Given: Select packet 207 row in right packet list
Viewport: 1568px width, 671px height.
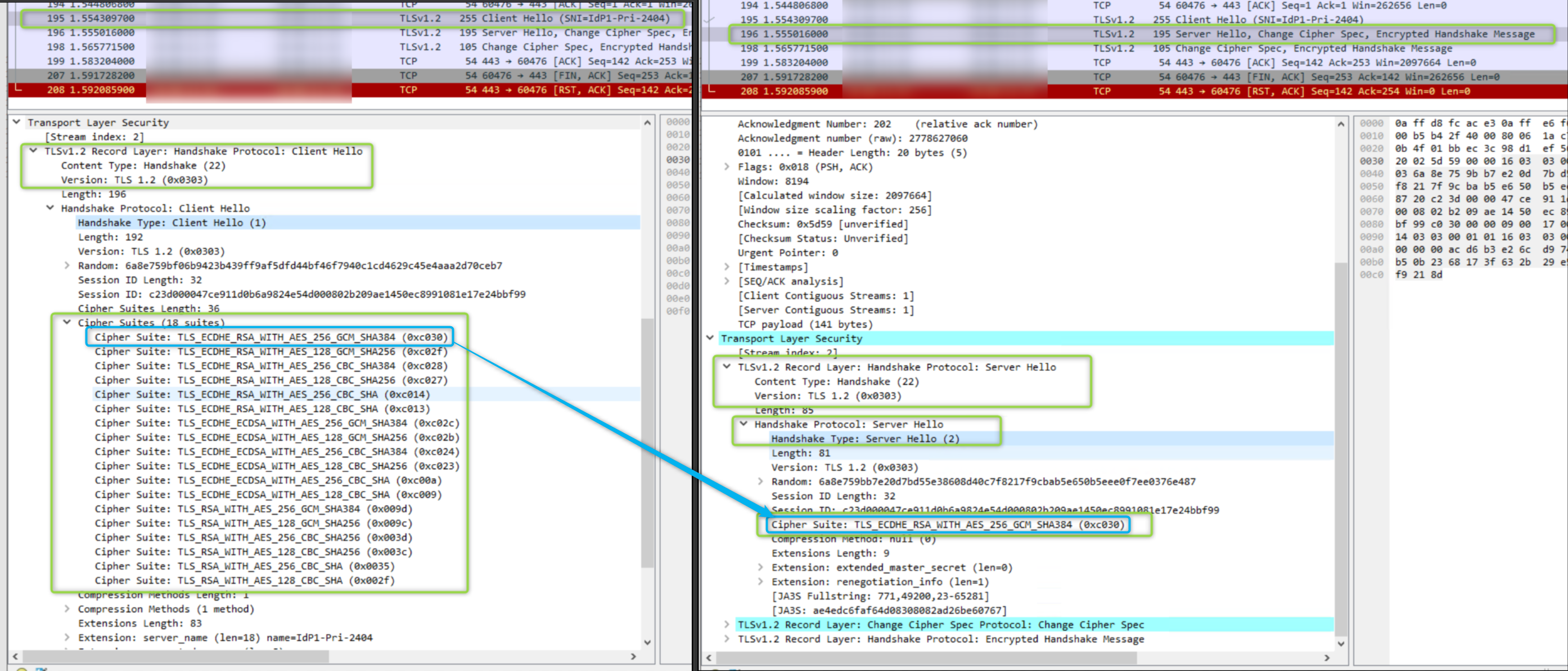Looking at the screenshot, I should pyautogui.click(x=1134, y=76).
